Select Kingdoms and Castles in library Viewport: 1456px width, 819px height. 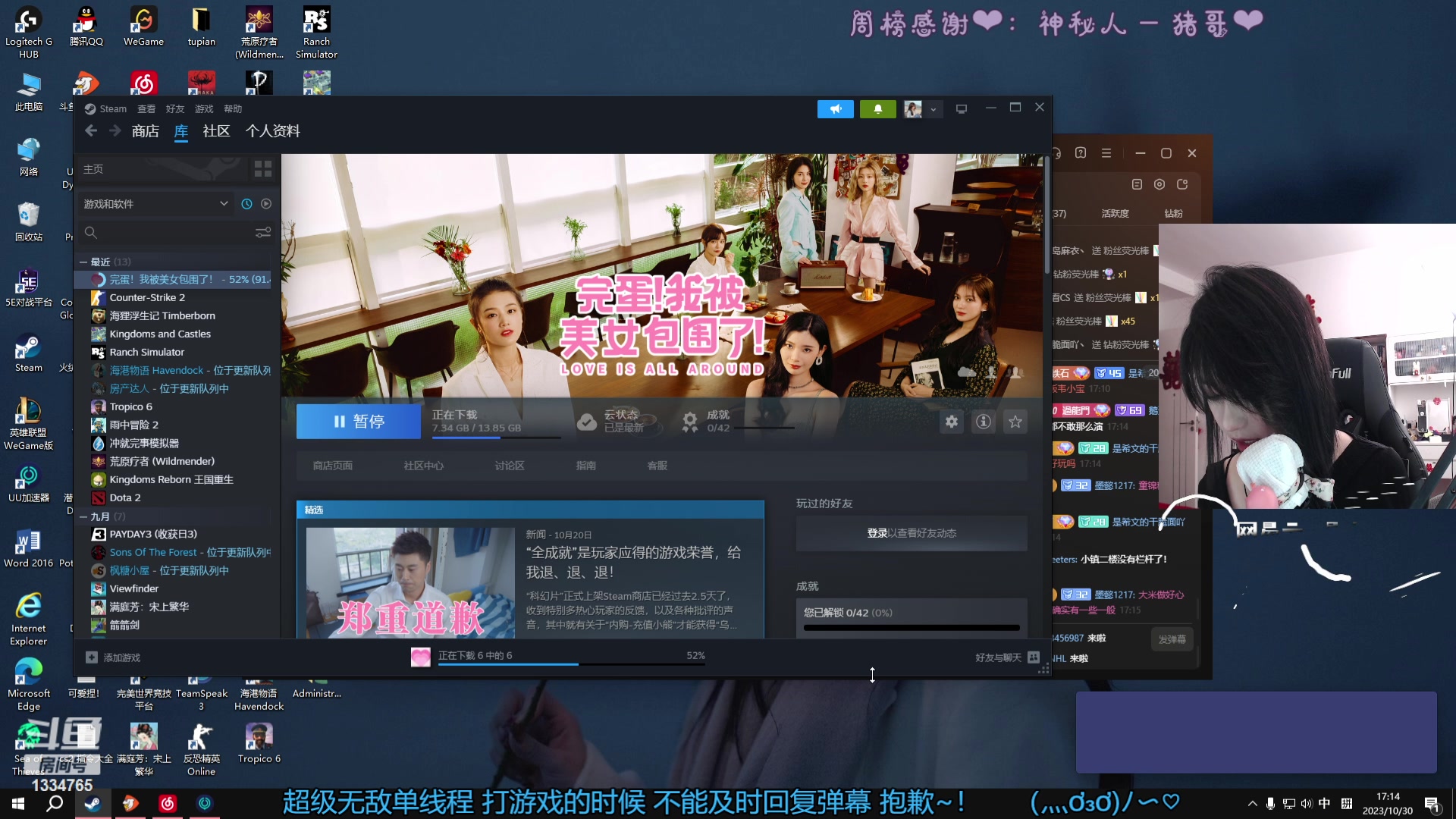click(160, 334)
